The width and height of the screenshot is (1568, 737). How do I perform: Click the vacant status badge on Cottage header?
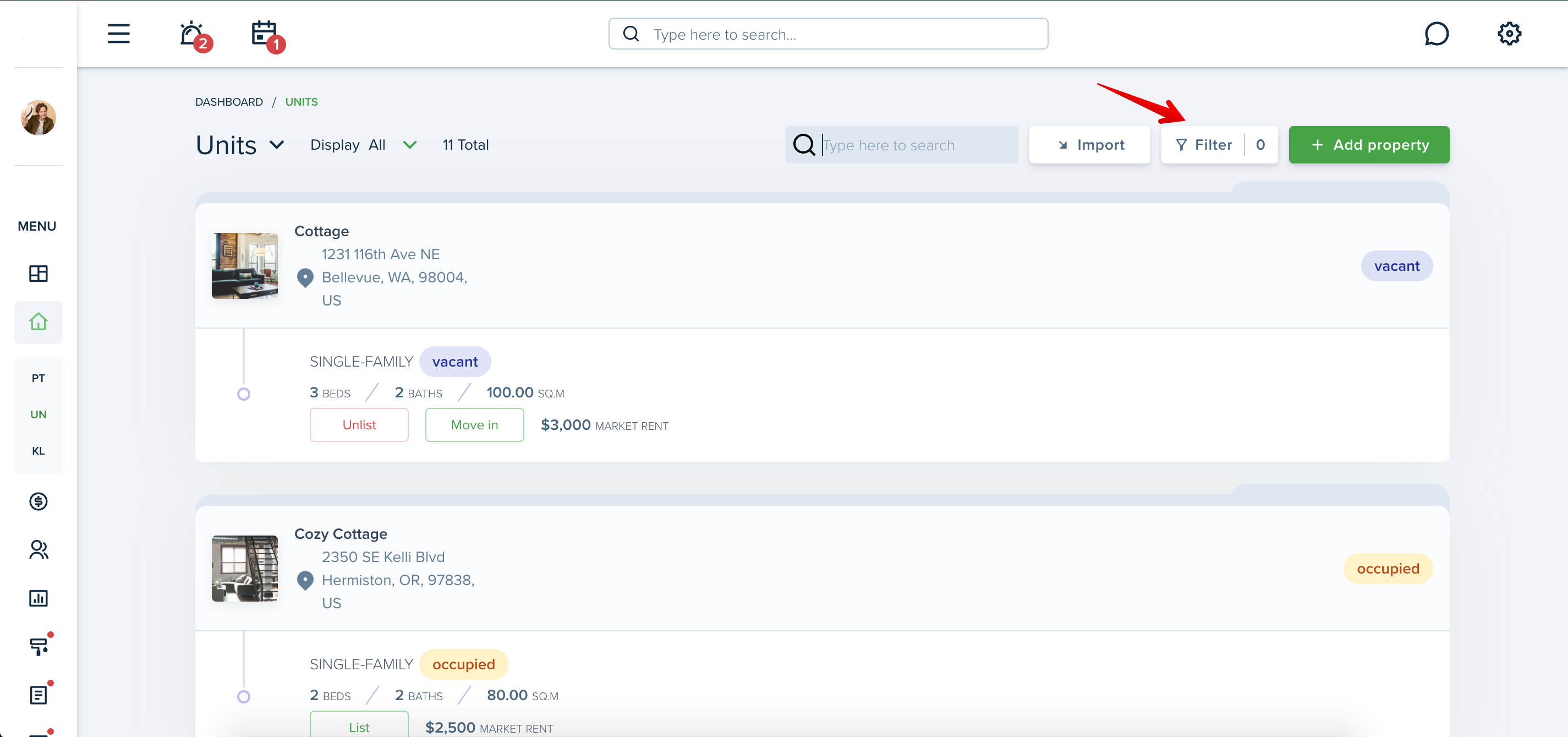point(1397,266)
